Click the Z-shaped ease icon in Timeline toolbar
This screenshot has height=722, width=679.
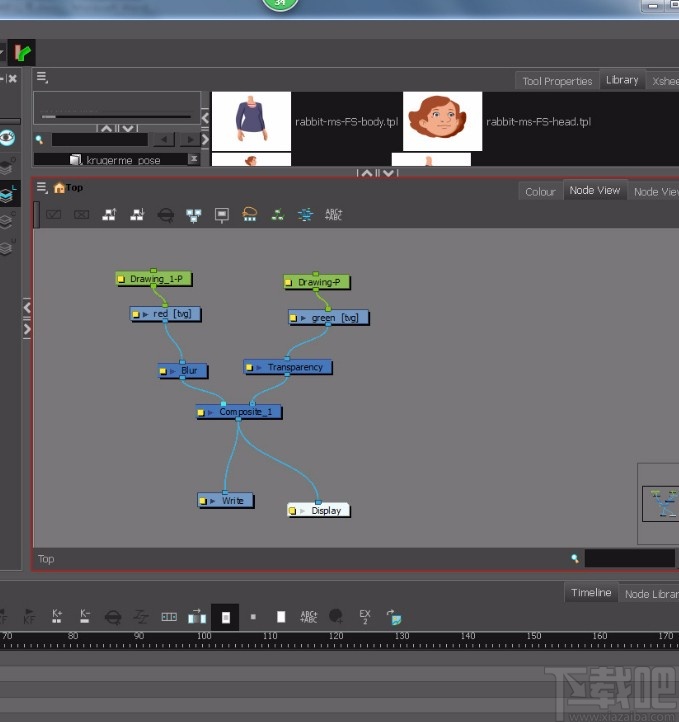141,617
